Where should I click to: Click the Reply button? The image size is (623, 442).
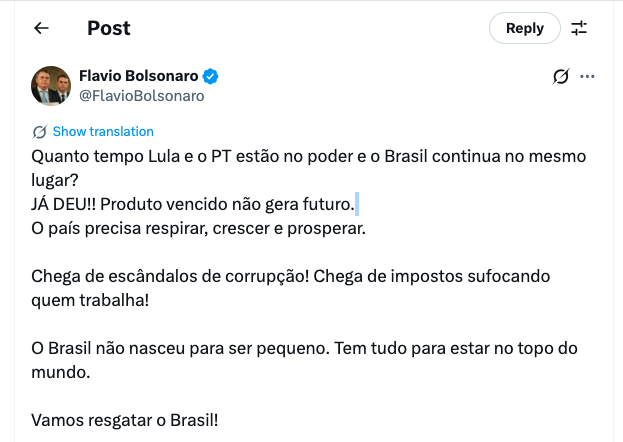click(524, 28)
